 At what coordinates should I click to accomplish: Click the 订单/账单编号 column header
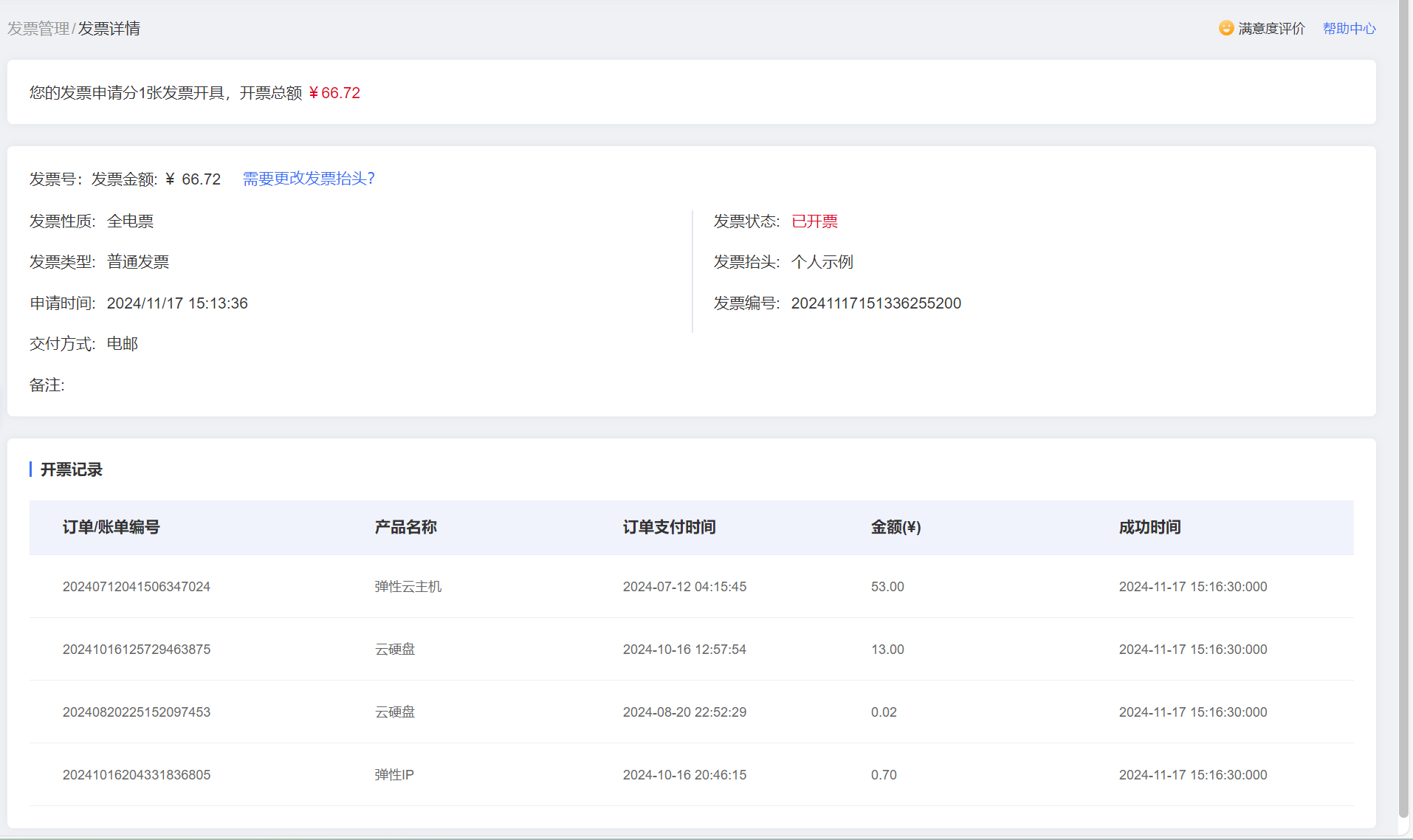111,527
